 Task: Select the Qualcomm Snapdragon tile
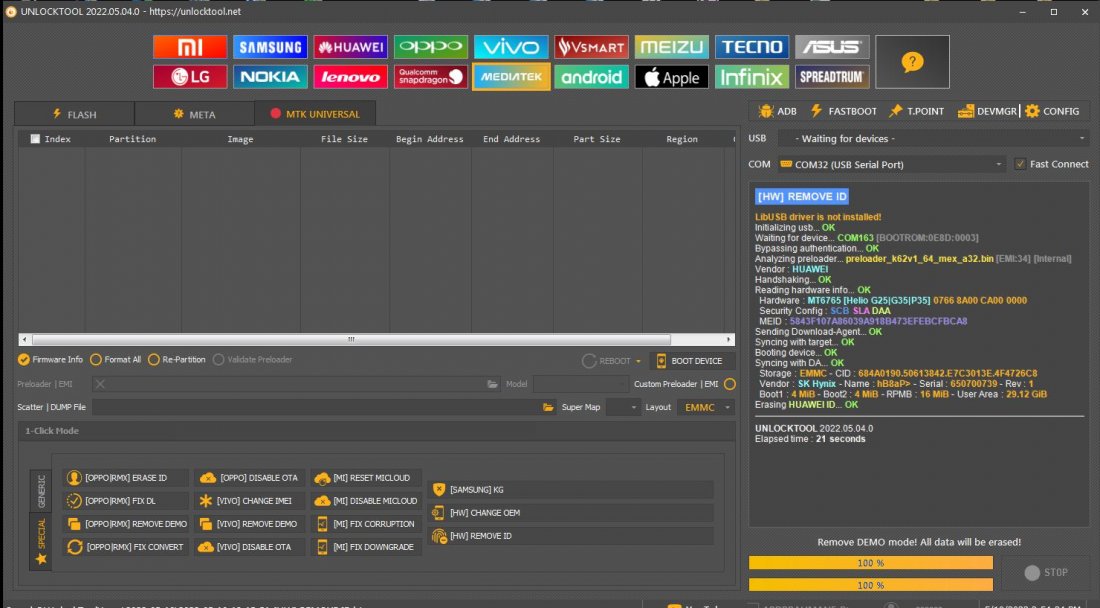click(x=431, y=76)
